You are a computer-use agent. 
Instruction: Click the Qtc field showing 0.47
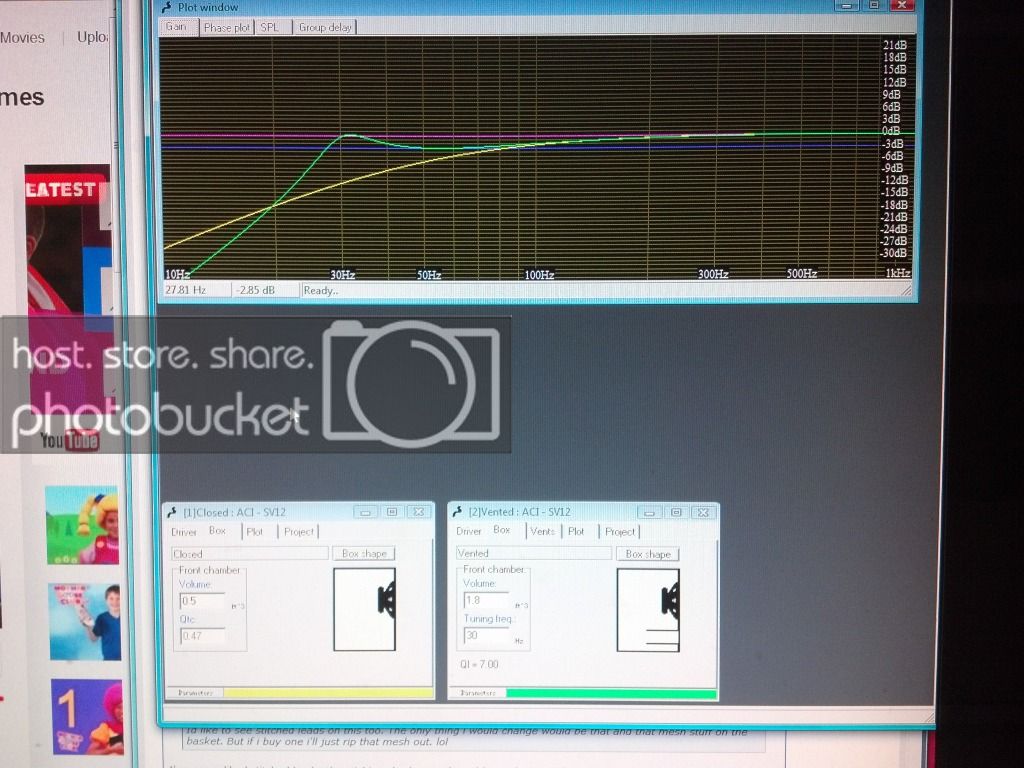[x=202, y=635]
